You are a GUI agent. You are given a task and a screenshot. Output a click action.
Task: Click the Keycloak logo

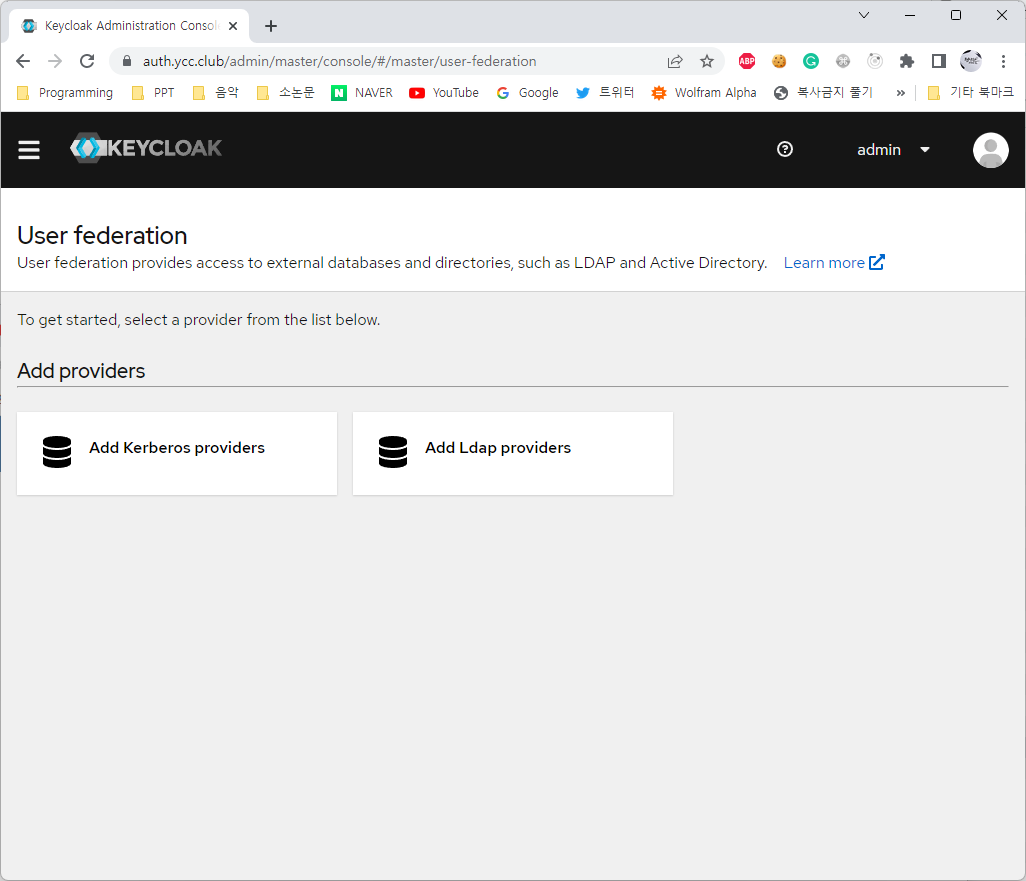tap(146, 148)
